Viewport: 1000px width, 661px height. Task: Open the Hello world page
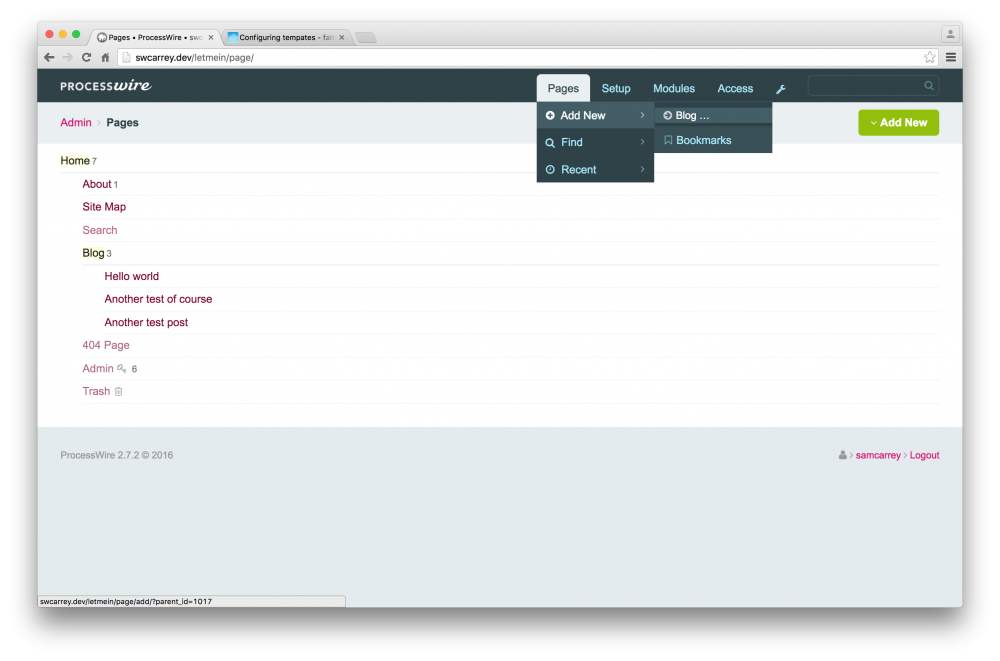[x=131, y=276]
